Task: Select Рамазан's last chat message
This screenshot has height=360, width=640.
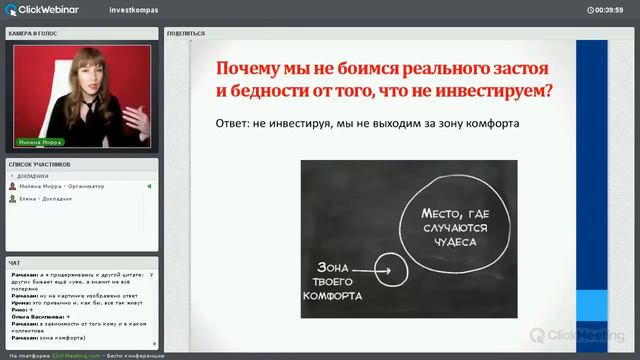Action: 49,338
